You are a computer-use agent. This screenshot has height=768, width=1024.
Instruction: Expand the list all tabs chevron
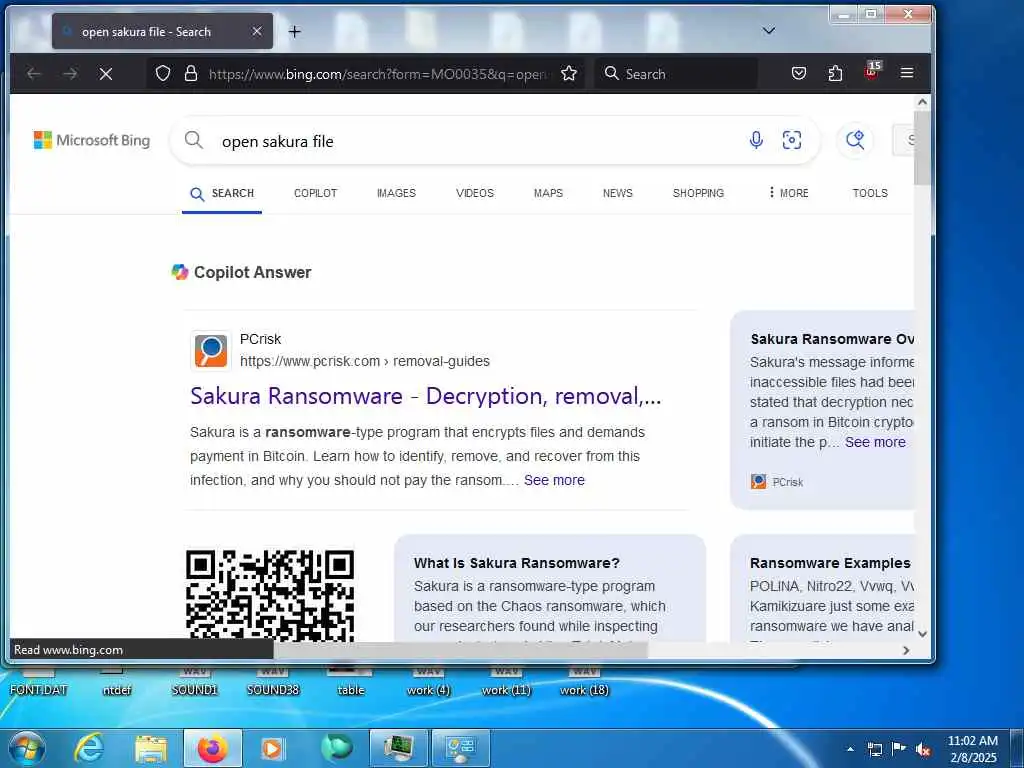pyautogui.click(x=769, y=31)
